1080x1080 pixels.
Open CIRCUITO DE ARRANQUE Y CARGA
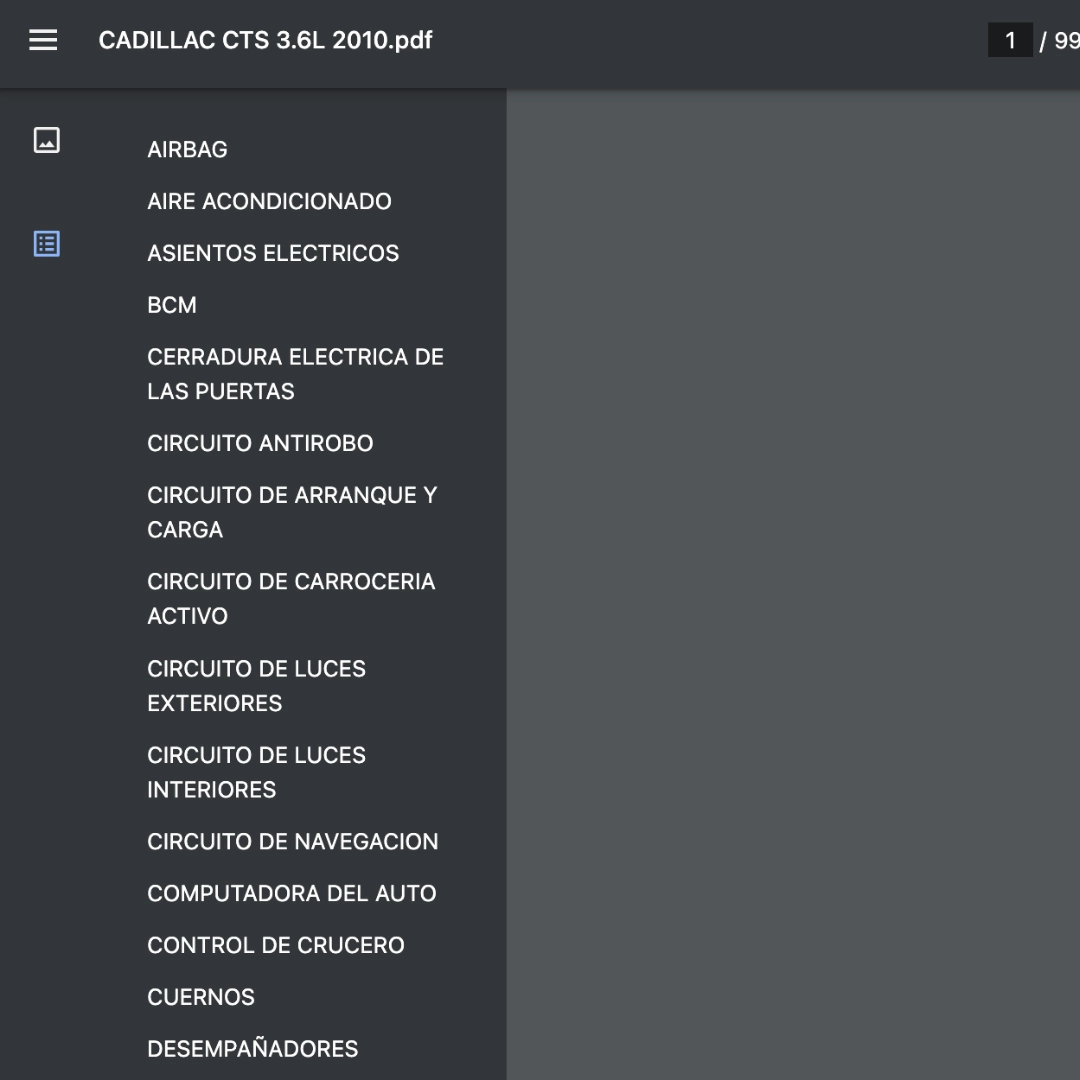292,512
